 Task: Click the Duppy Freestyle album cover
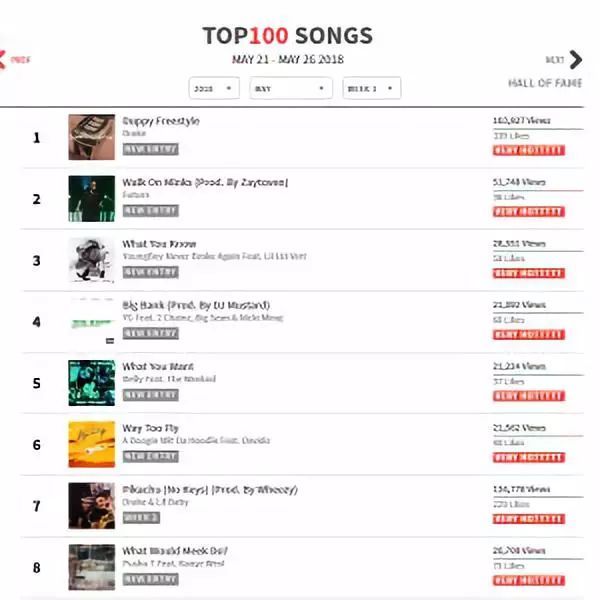91,137
